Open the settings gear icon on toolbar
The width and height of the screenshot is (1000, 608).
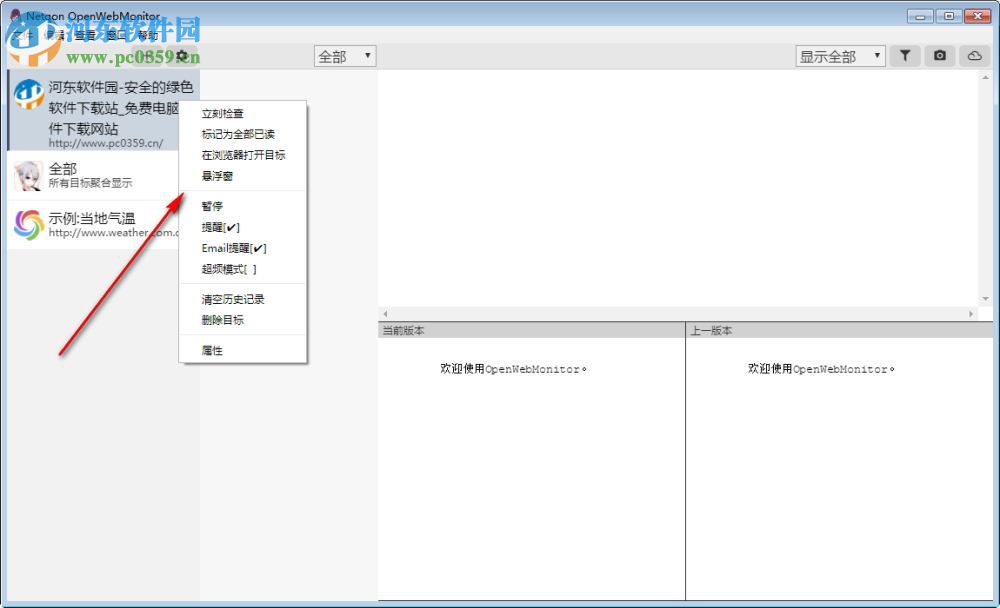point(182,56)
